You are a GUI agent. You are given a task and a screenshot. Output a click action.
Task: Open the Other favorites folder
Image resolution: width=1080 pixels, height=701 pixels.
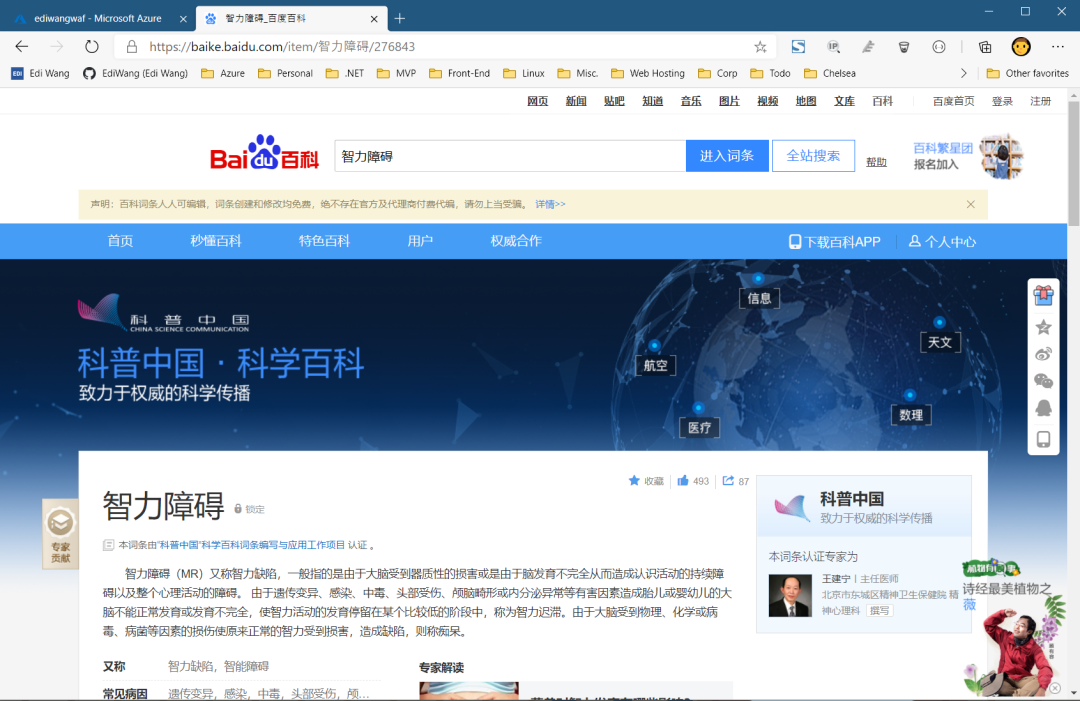(1028, 73)
